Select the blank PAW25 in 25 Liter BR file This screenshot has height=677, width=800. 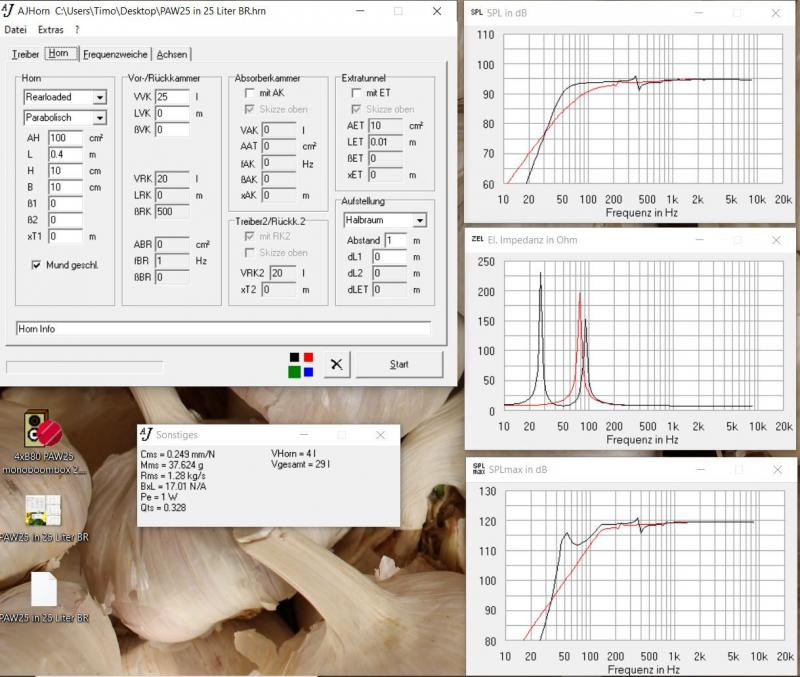pyautogui.click(x=45, y=590)
